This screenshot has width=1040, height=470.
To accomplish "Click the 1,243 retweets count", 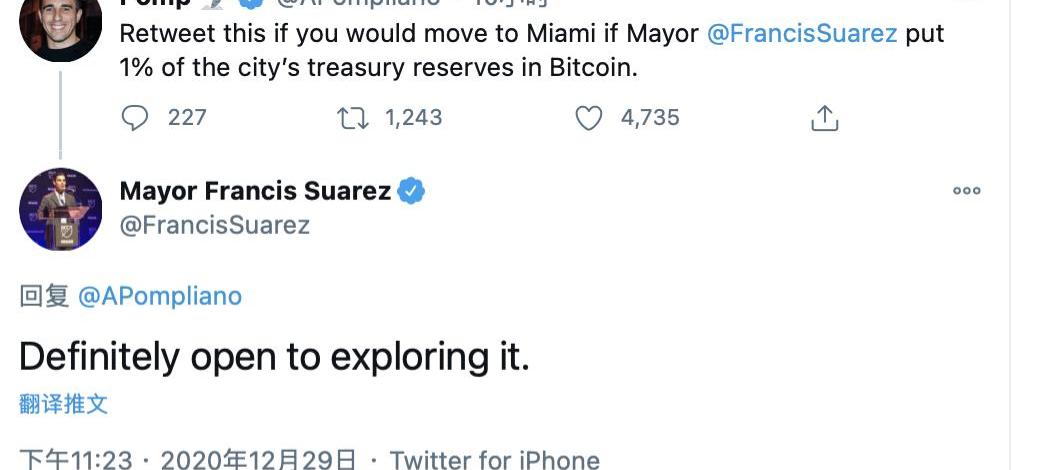I will coord(413,118).
